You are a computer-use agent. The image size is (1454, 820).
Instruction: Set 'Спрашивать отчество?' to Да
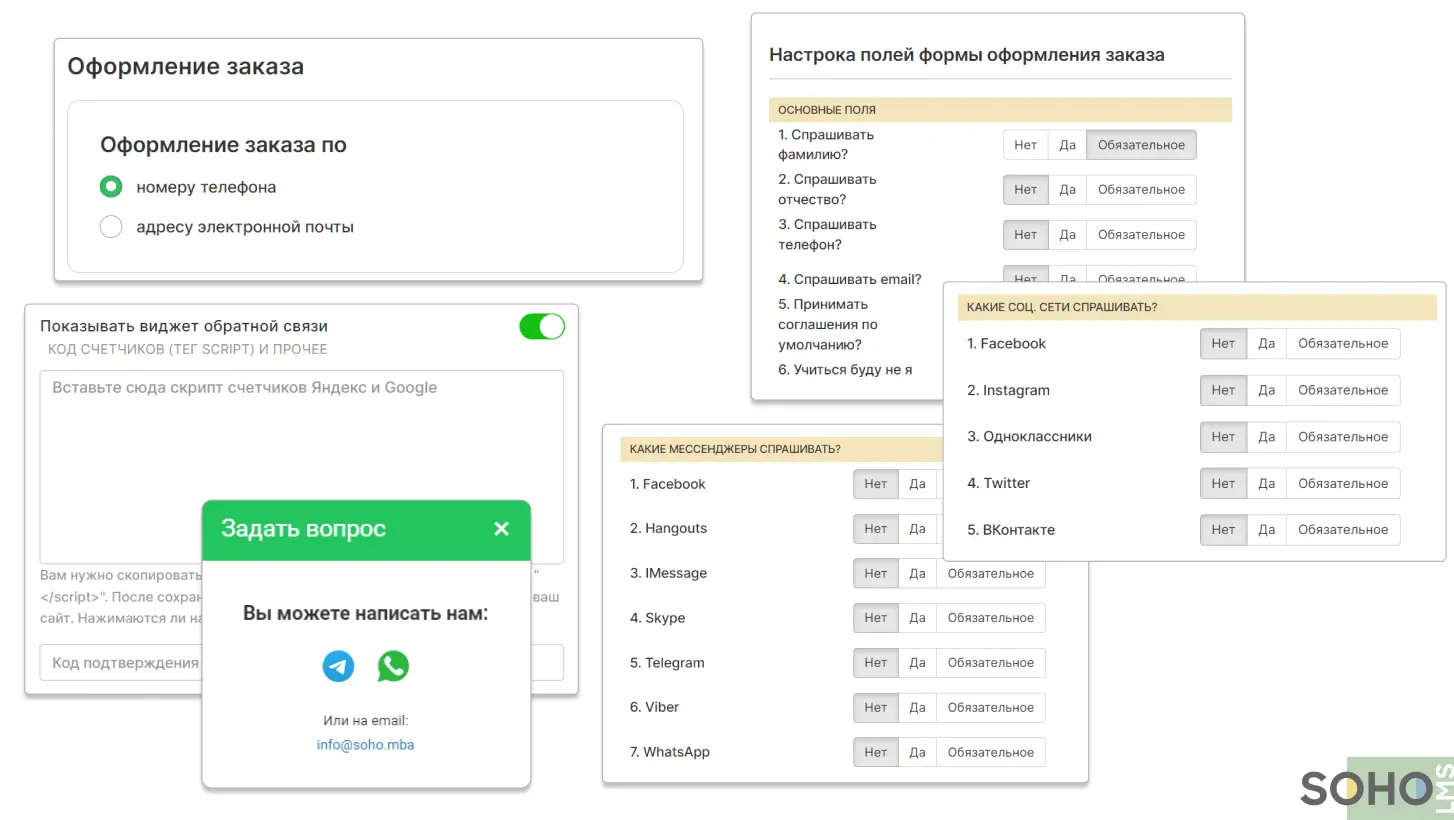click(x=1067, y=190)
